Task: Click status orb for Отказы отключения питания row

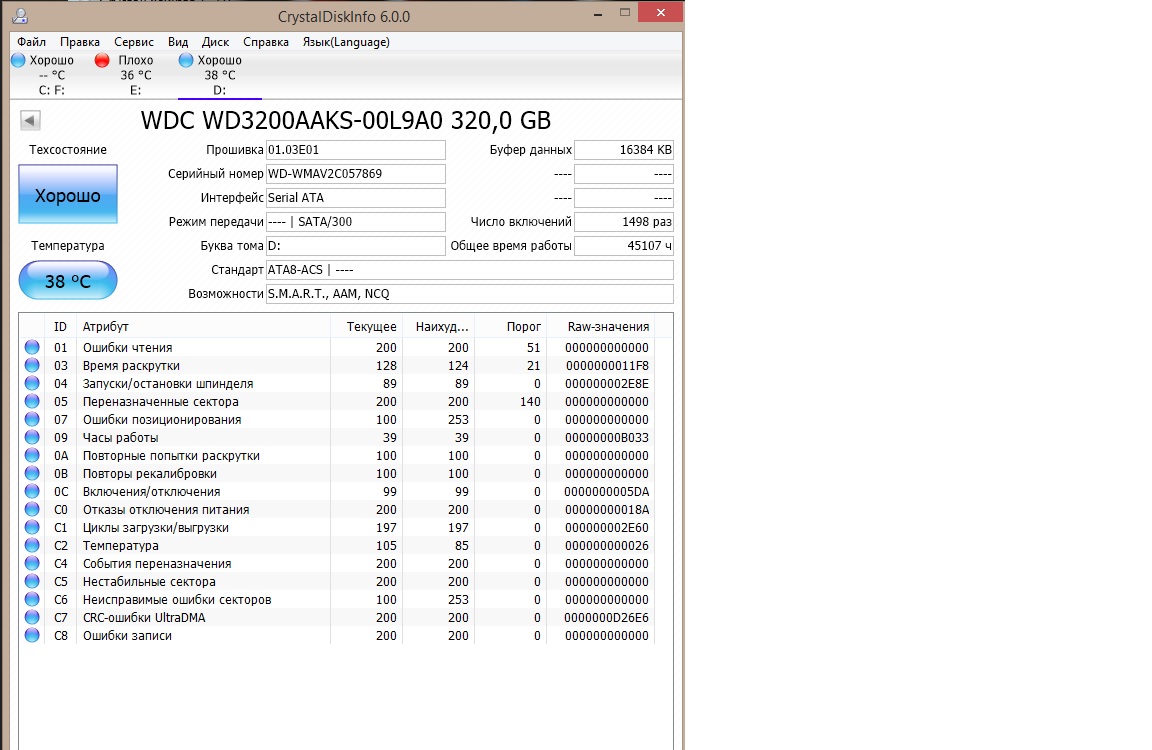Action: click(x=32, y=509)
